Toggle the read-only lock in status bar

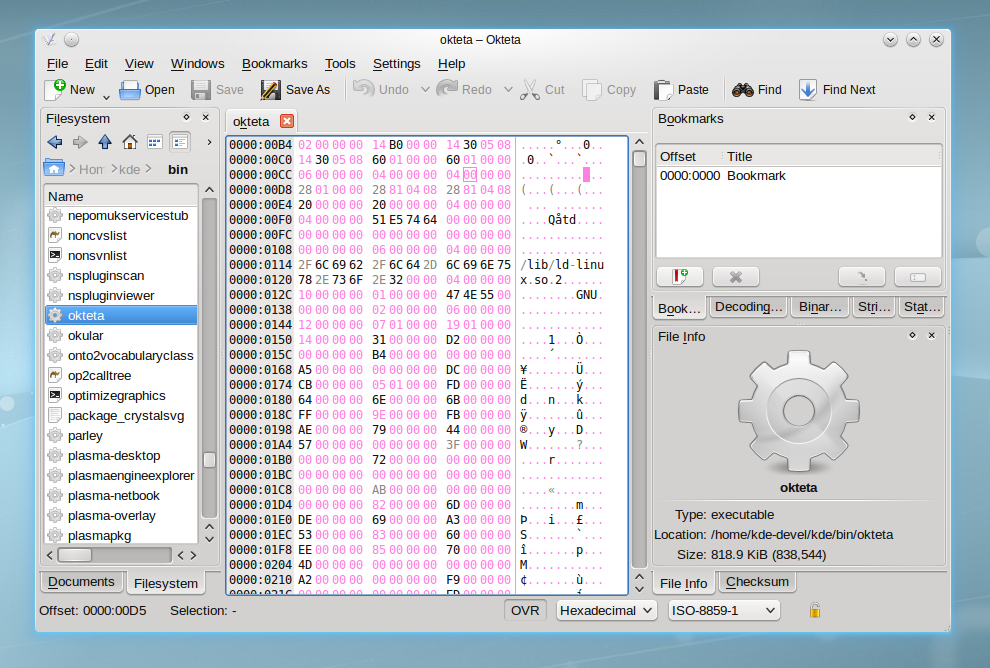(x=815, y=610)
